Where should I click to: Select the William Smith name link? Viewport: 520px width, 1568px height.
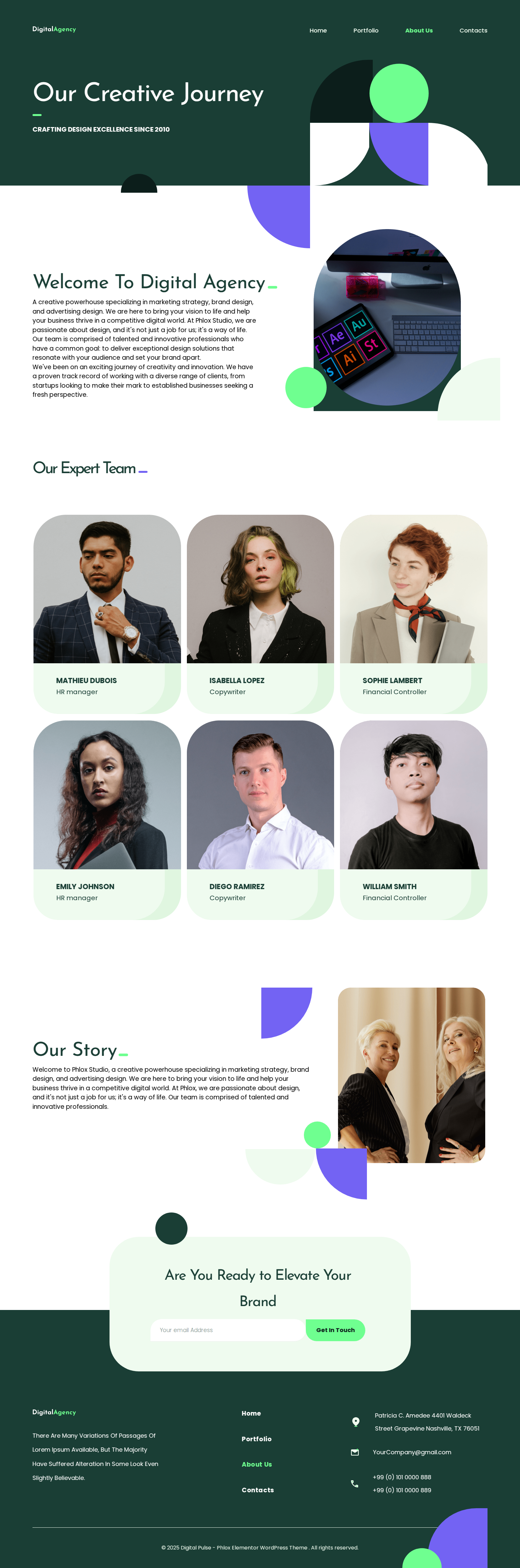390,886
